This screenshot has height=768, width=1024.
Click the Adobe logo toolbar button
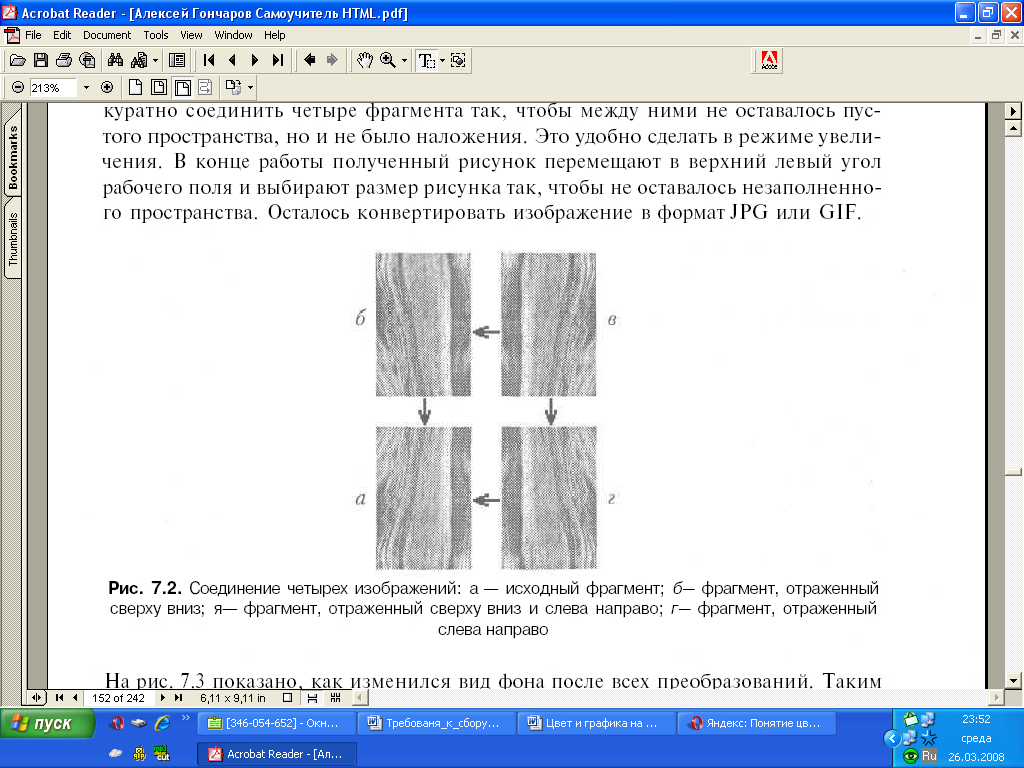coord(769,61)
